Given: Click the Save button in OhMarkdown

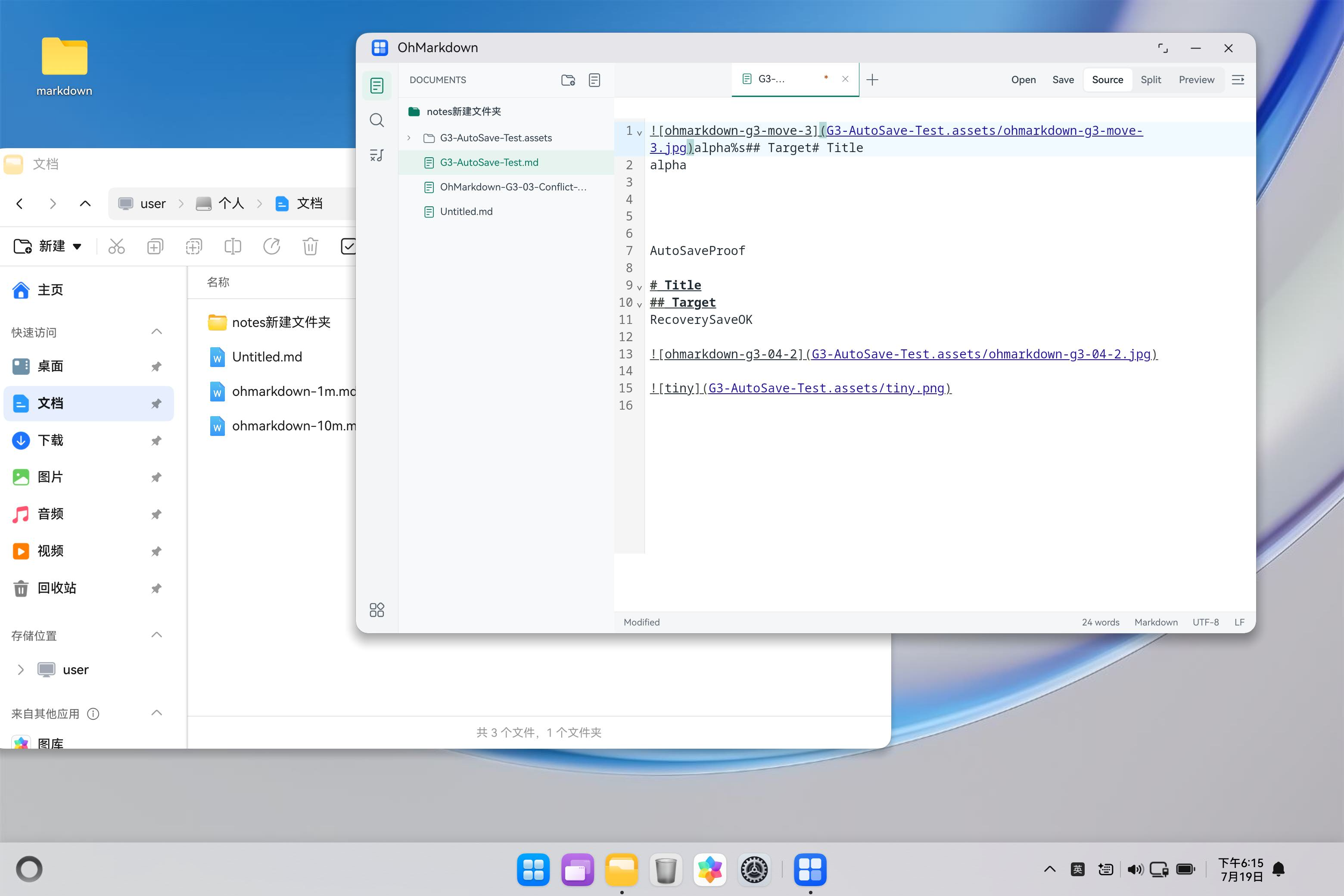Looking at the screenshot, I should click(1063, 80).
